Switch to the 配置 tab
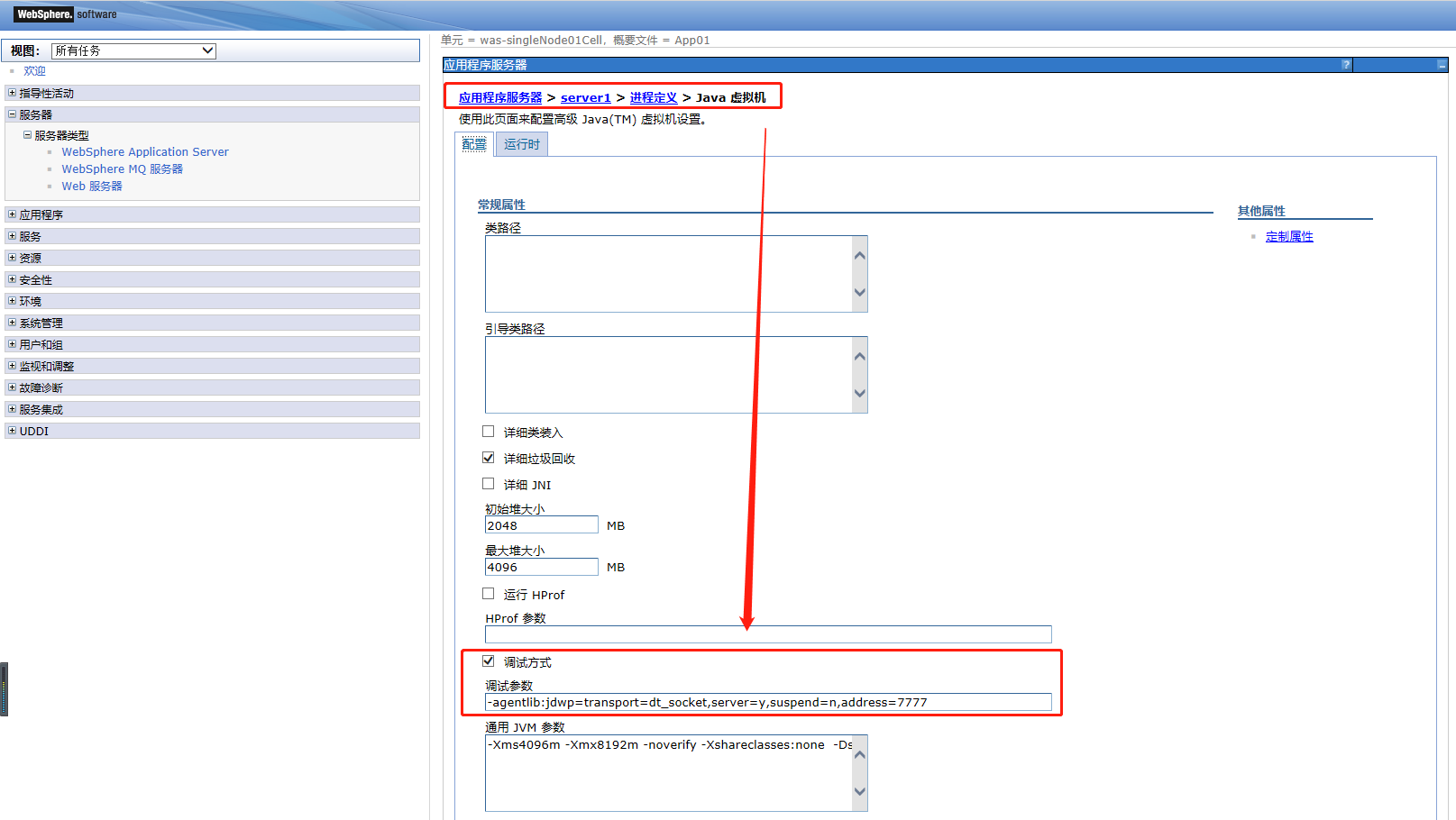 [474, 144]
